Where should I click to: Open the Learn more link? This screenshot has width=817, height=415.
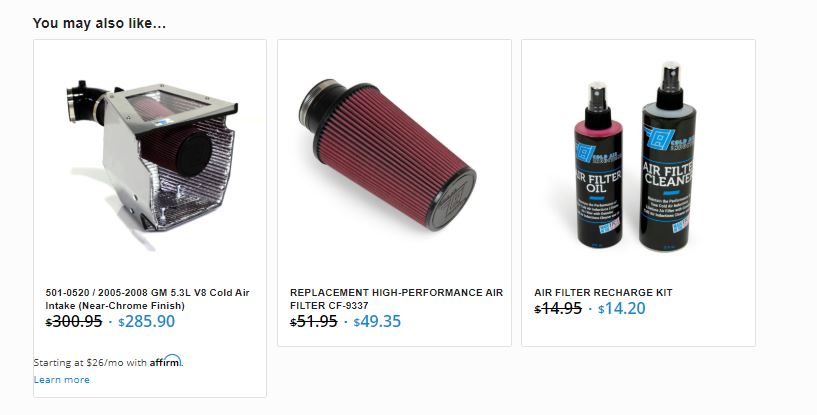[61, 380]
